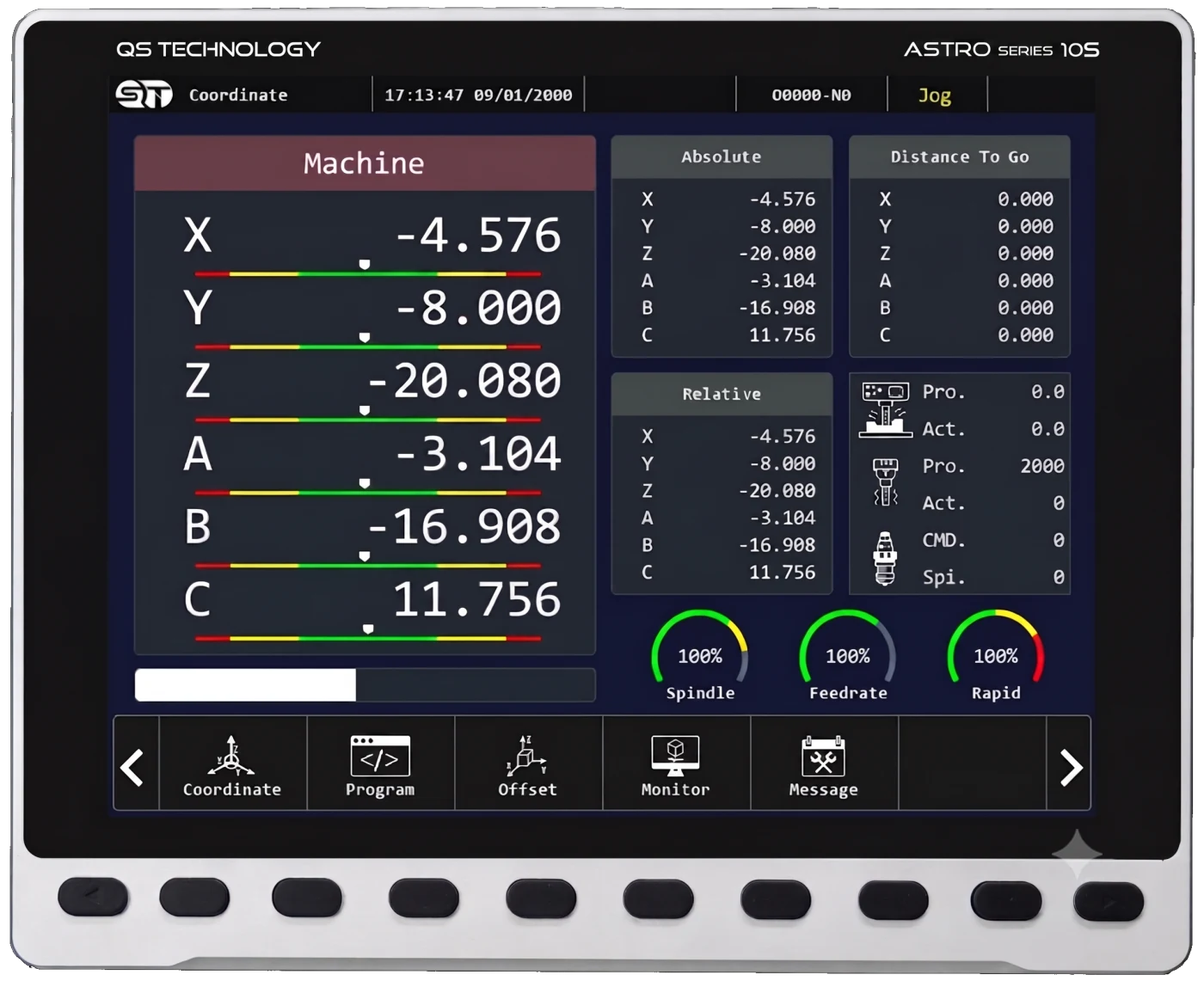Select the Jog mode indicator
Viewport: 1204px width, 981px height.
[x=935, y=95]
